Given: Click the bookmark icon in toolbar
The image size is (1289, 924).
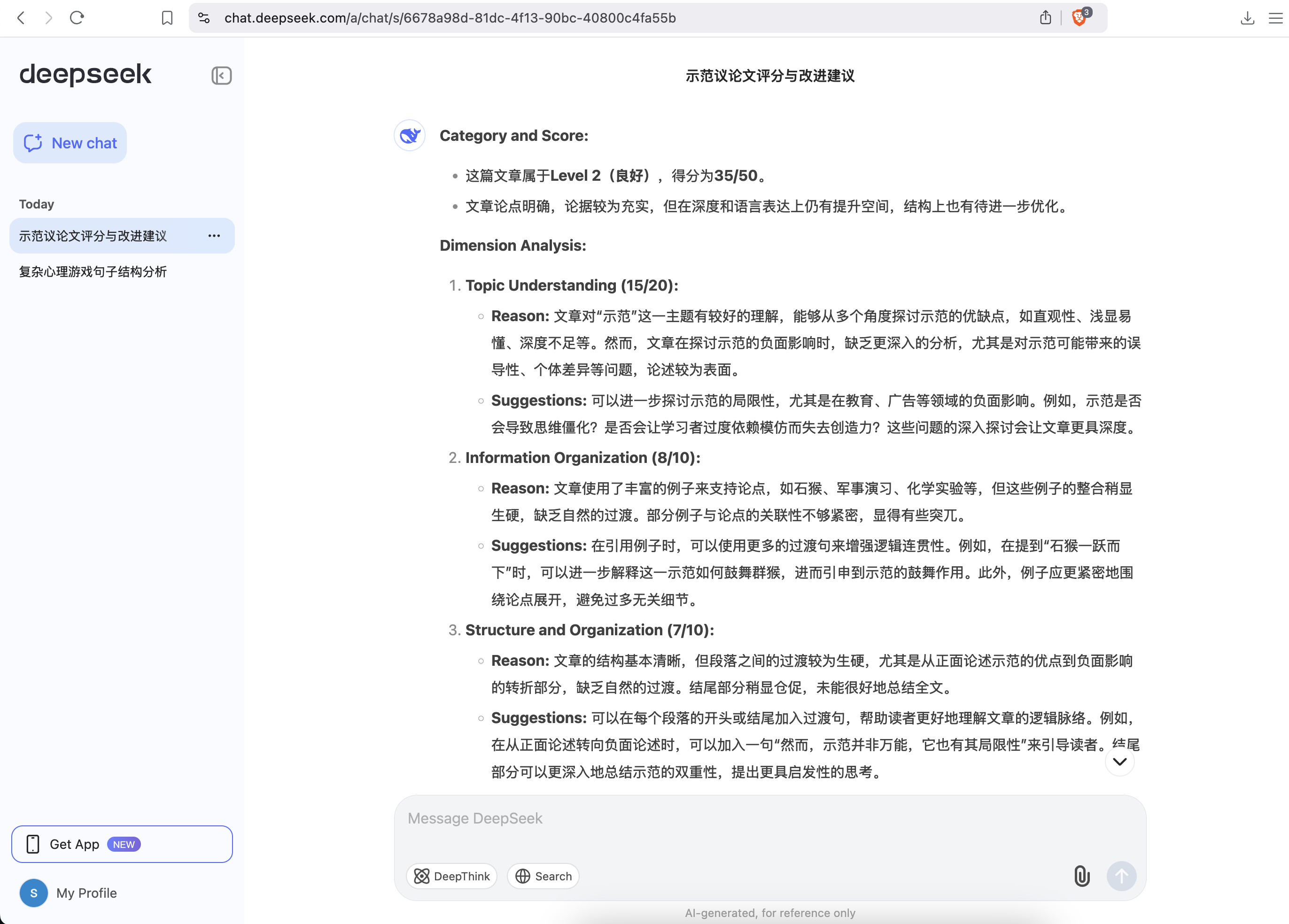Looking at the screenshot, I should [x=166, y=17].
